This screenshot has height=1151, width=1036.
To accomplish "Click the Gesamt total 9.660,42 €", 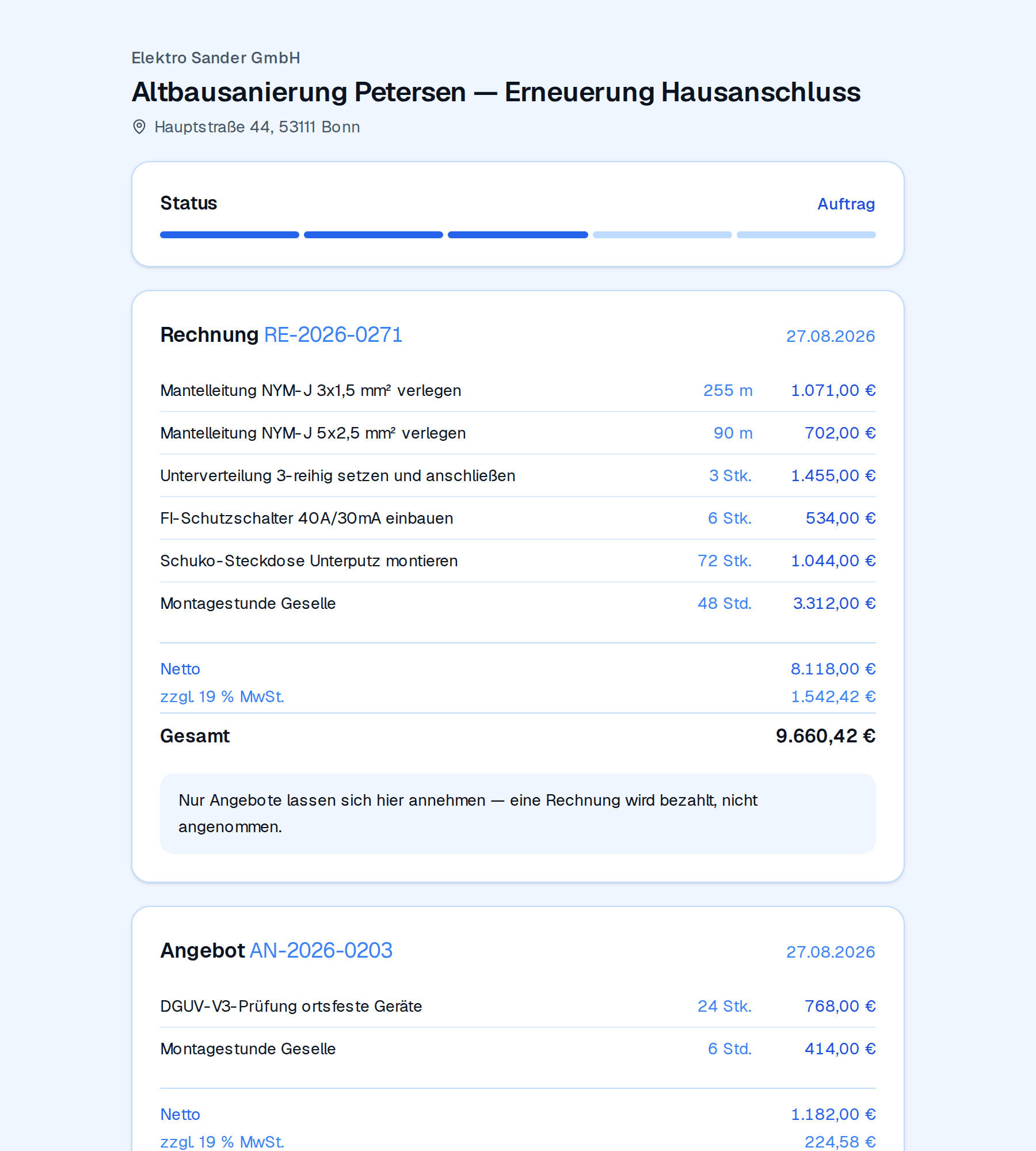I will click(826, 736).
